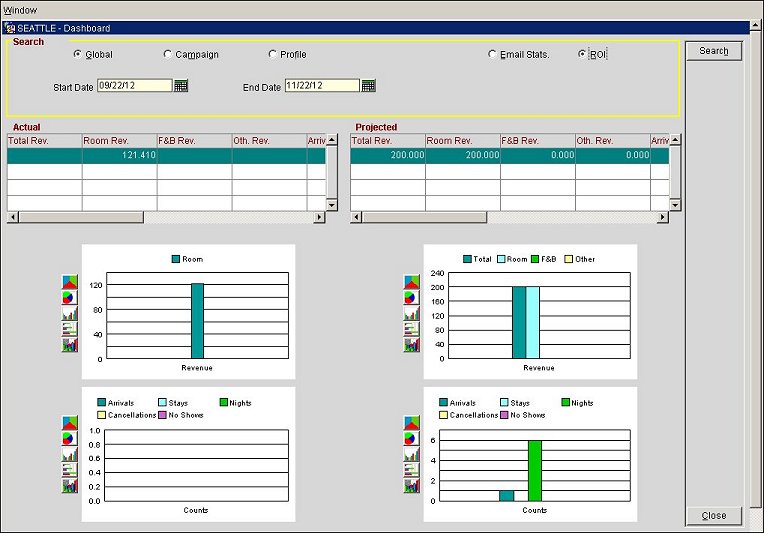Click Projected grid Total Rev. column header

point(388,141)
